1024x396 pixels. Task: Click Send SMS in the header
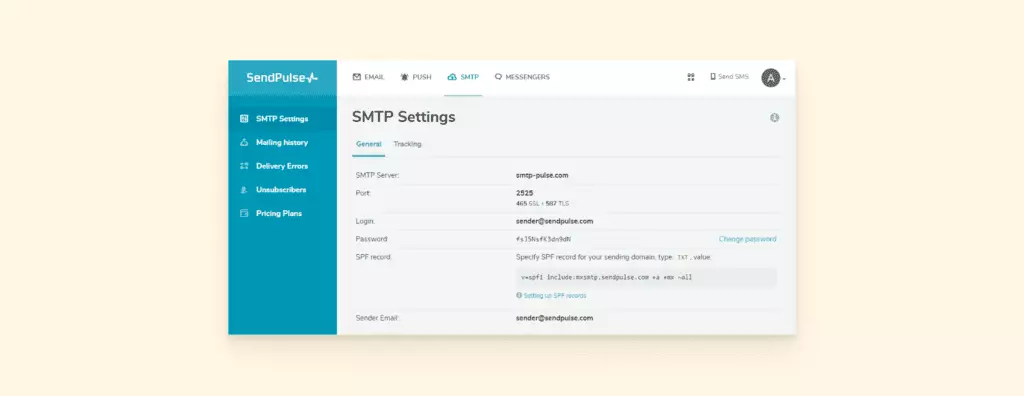pyautogui.click(x=729, y=77)
